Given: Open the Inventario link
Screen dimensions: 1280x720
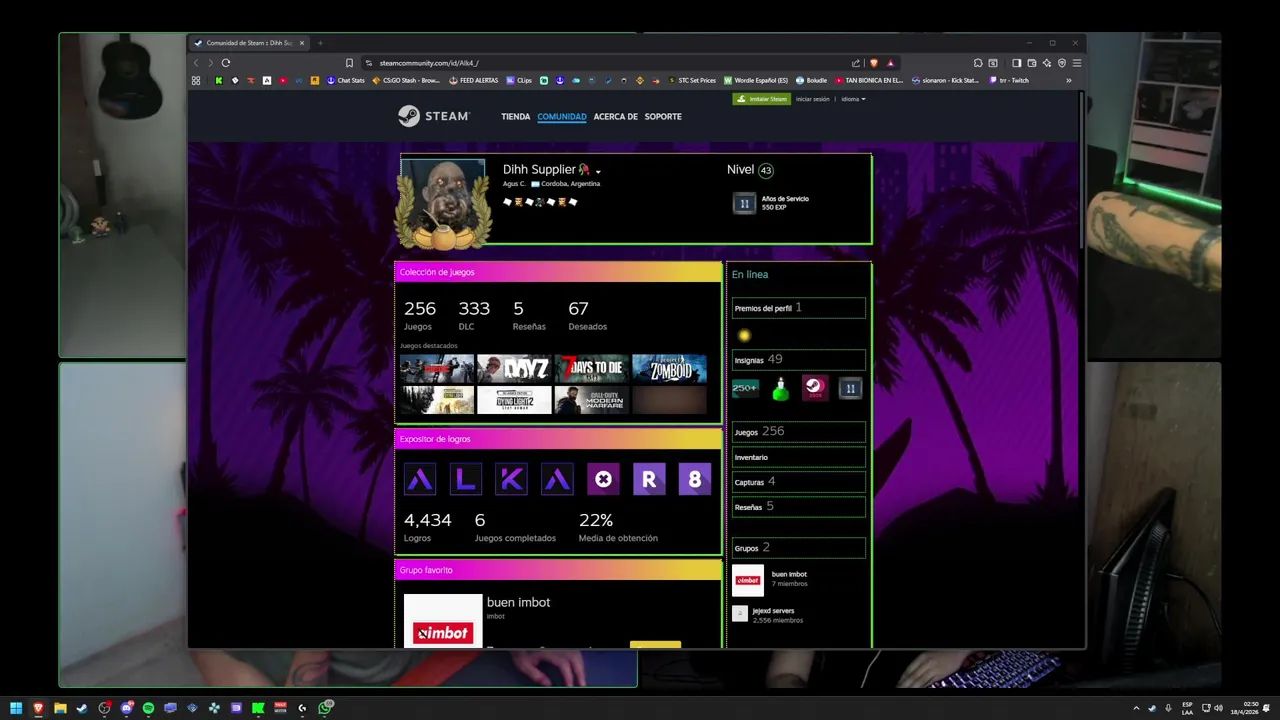Looking at the screenshot, I should coord(798,457).
